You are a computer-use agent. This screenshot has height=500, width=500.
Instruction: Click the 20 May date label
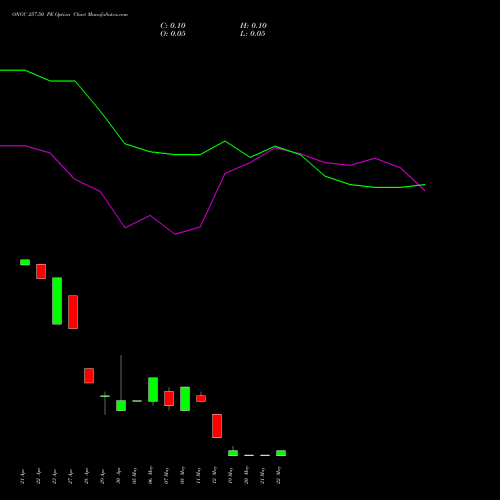click(x=247, y=475)
